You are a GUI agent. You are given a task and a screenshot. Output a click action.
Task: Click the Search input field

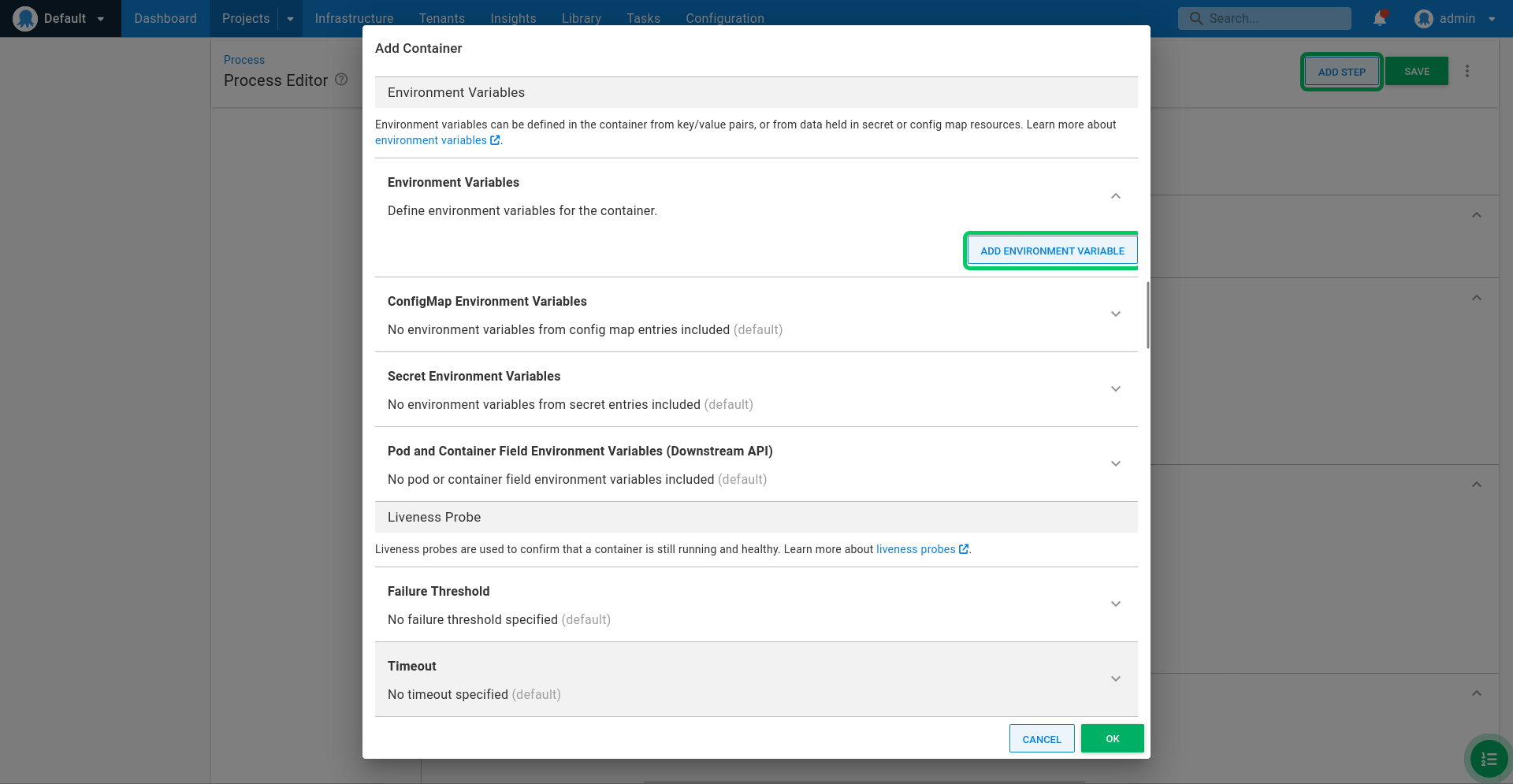pos(1265,18)
